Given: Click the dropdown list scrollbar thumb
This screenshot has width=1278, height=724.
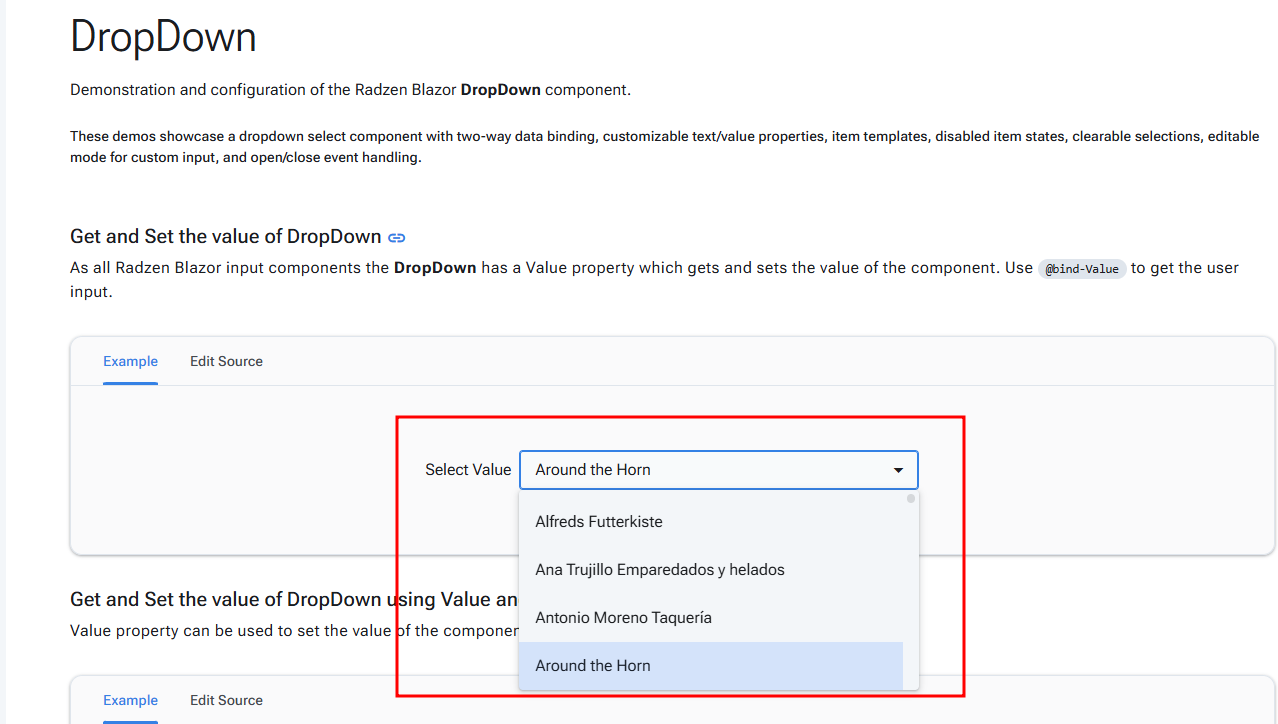Looking at the screenshot, I should (911, 499).
